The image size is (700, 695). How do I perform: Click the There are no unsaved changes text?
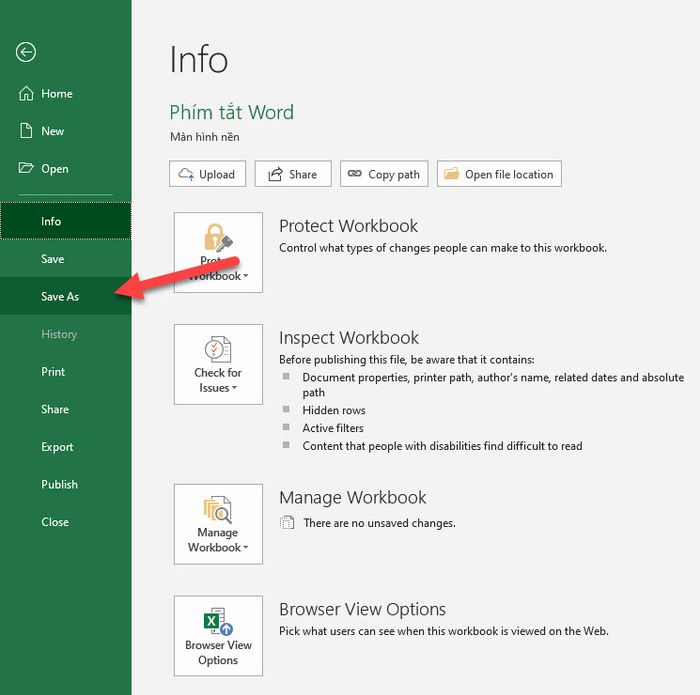tap(379, 523)
